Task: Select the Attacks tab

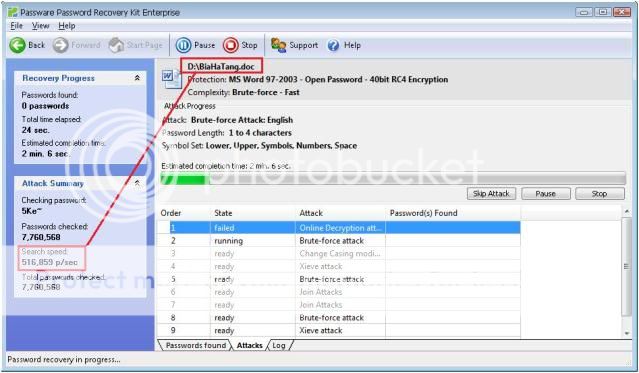Action: [249, 345]
